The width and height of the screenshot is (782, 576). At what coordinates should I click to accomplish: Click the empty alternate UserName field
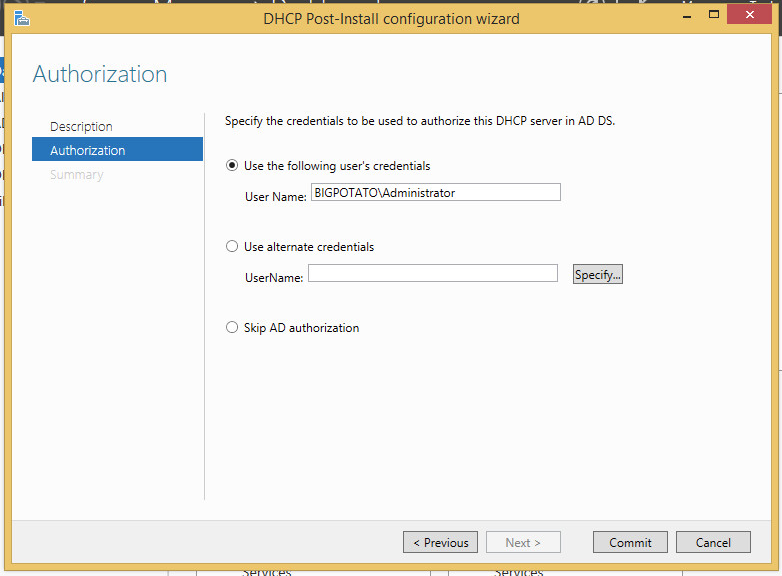click(x=432, y=273)
